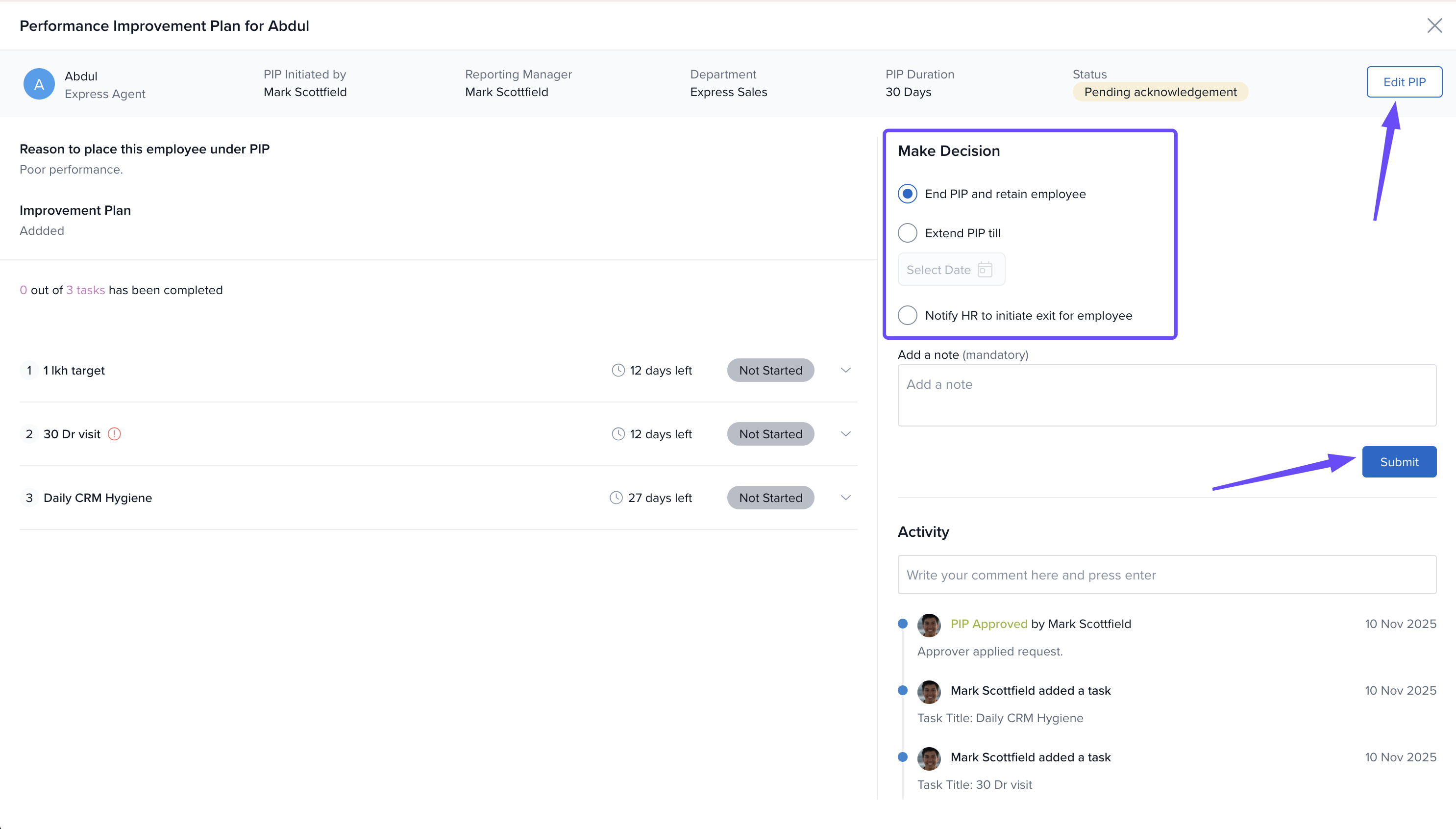Expand the 30 Dr visit task details
1456x829 pixels.
coord(846,434)
